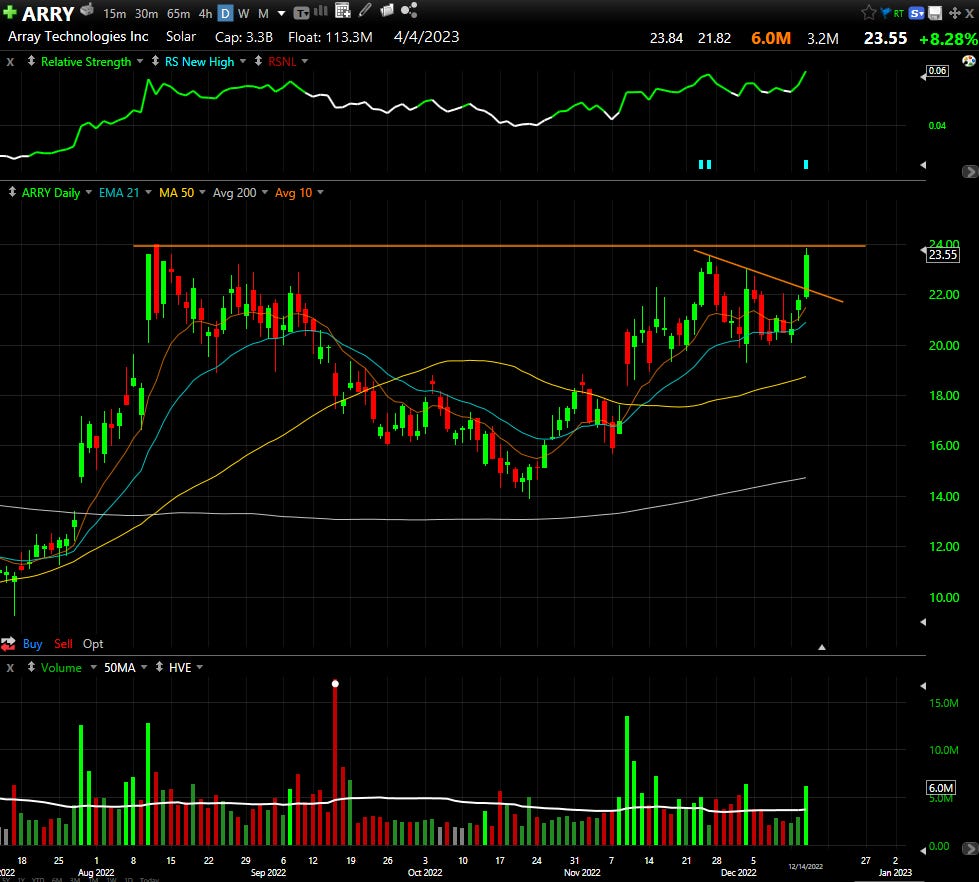This screenshot has height=882, width=979.
Task: Click Array Technologies Inc company name
Action: click(78, 37)
